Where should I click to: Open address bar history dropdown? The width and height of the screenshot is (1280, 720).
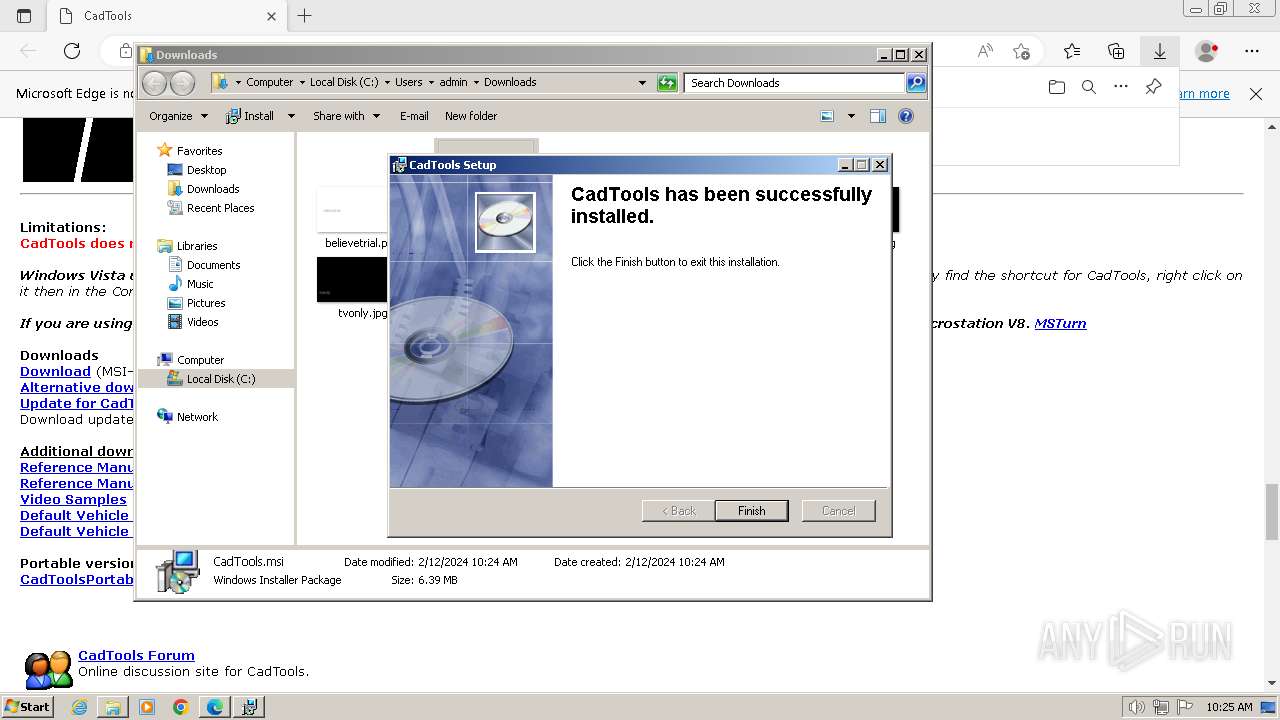coord(642,83)
